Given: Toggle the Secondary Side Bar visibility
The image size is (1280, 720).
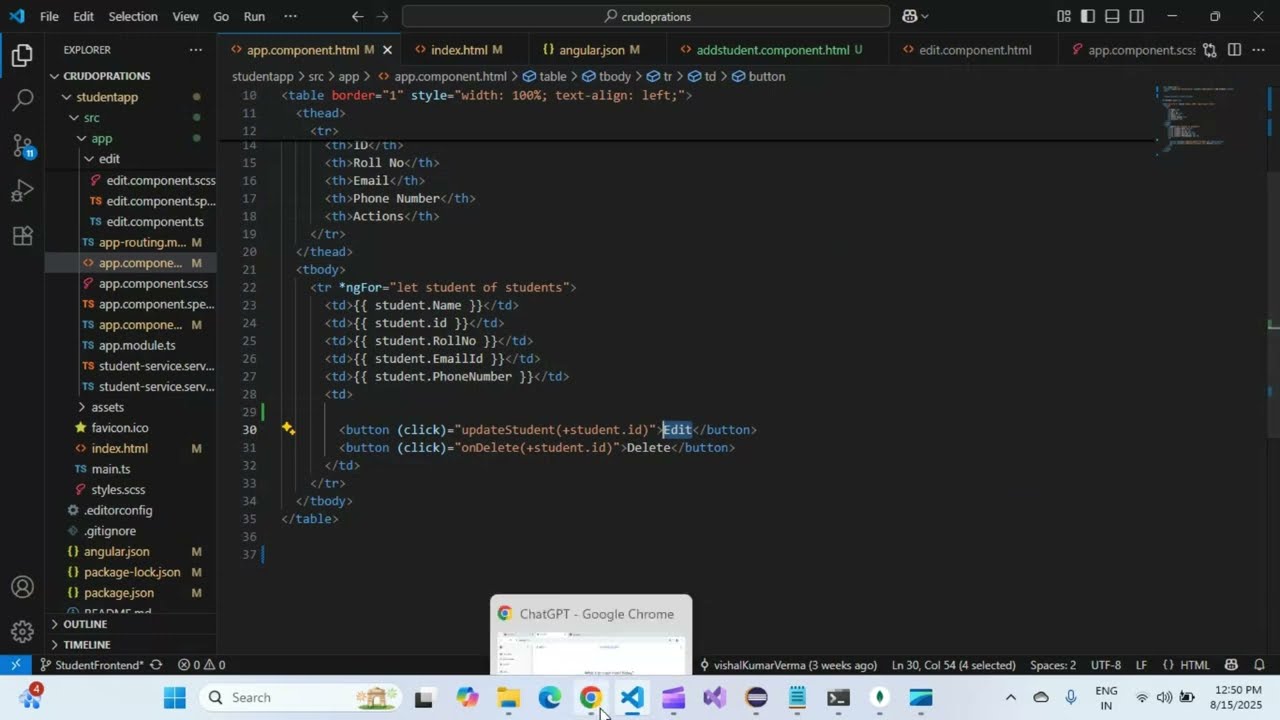Looking at the screenshot, I should (x=1137, y=16).
